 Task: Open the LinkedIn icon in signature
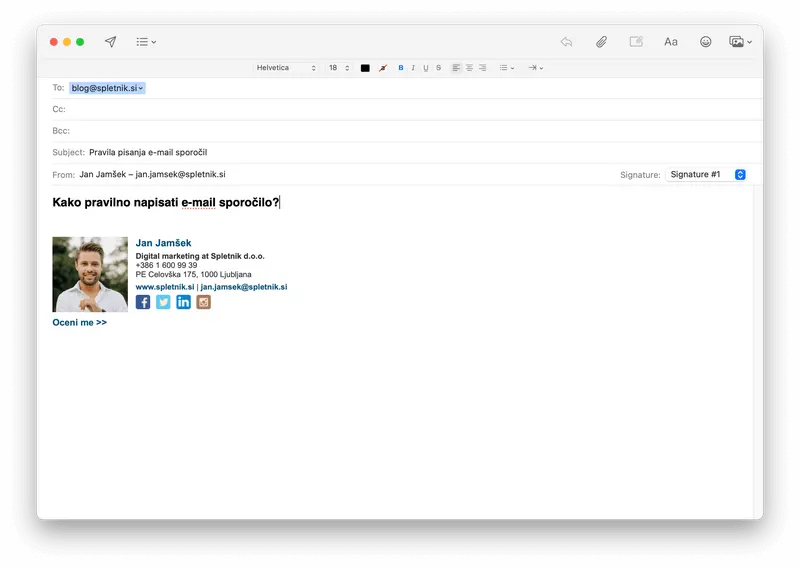(183, 302)
